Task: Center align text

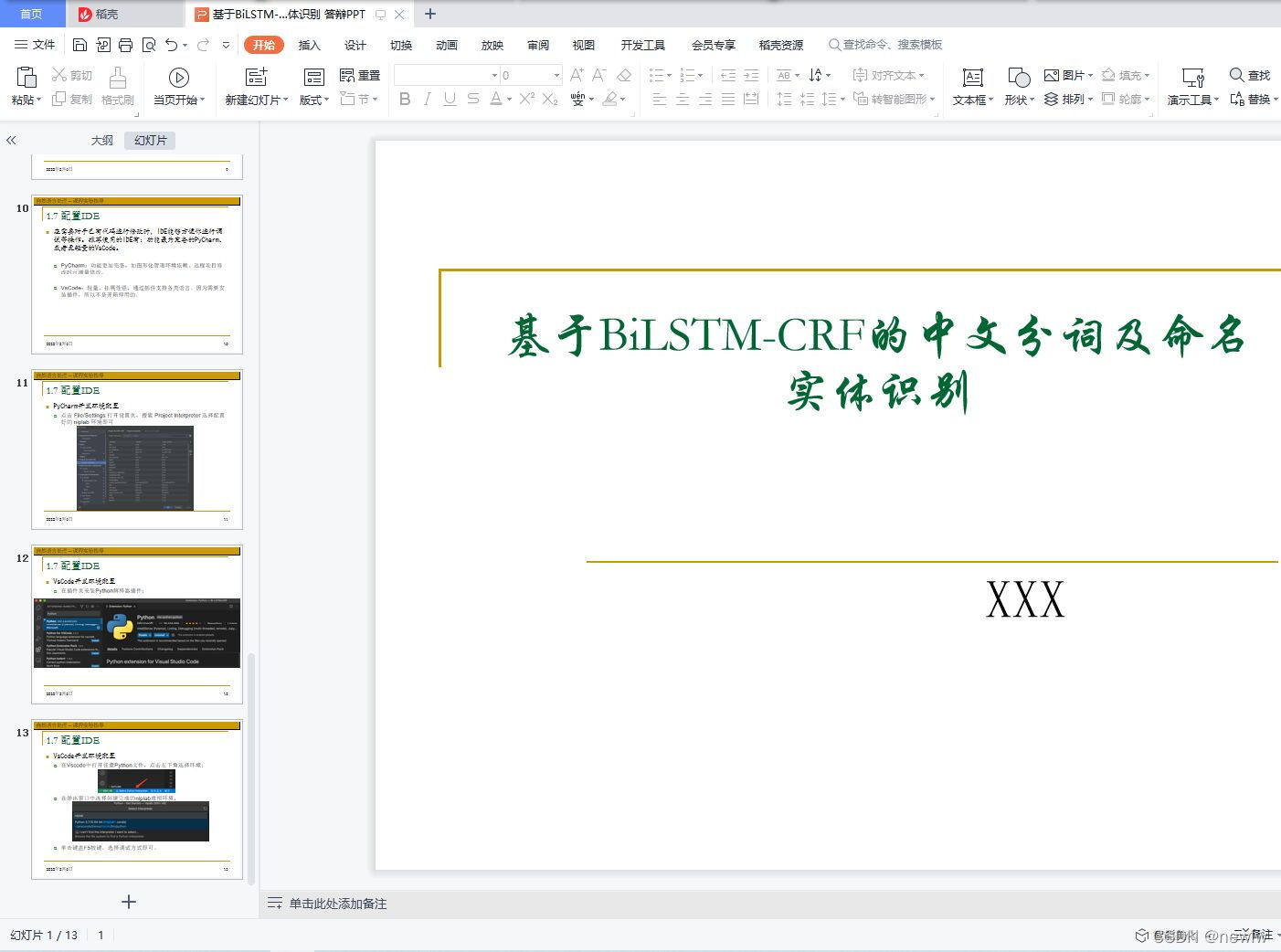Action: pyautogui.click(x=683, y=99)
